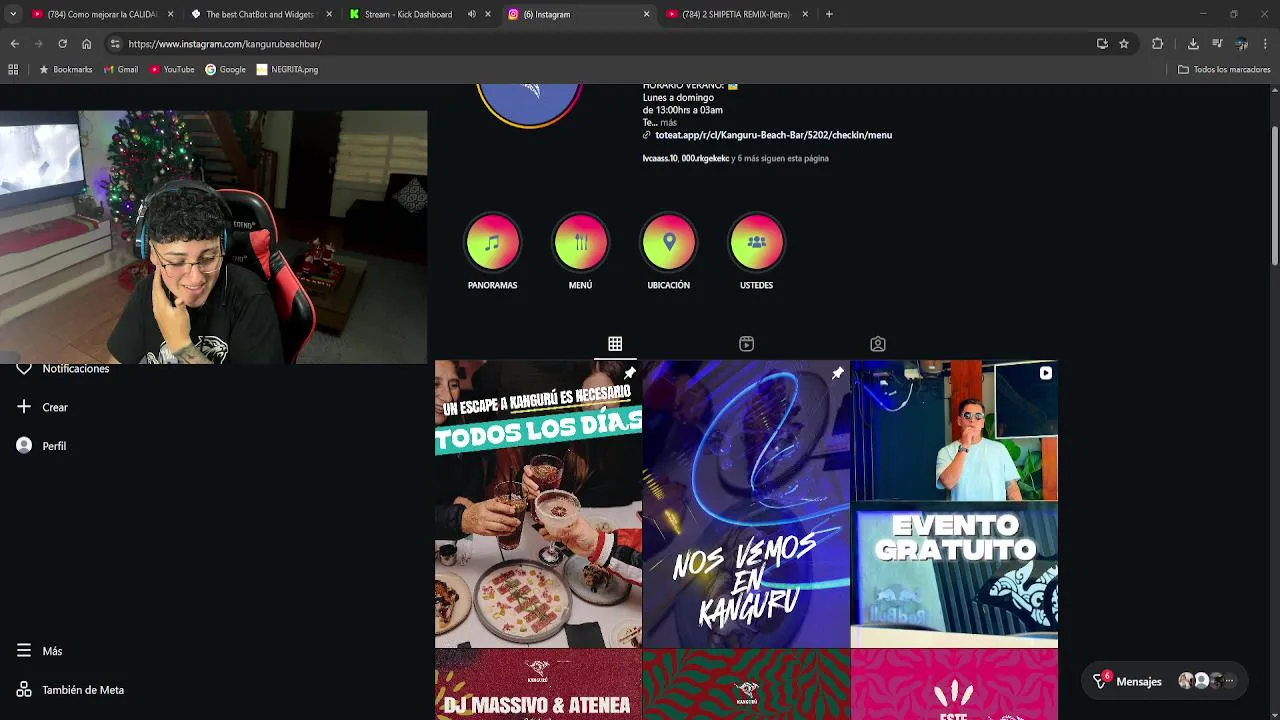1280x720 pixels.
Task: Open the 'Todos los días' pinned post
Action: click(538, 504)
